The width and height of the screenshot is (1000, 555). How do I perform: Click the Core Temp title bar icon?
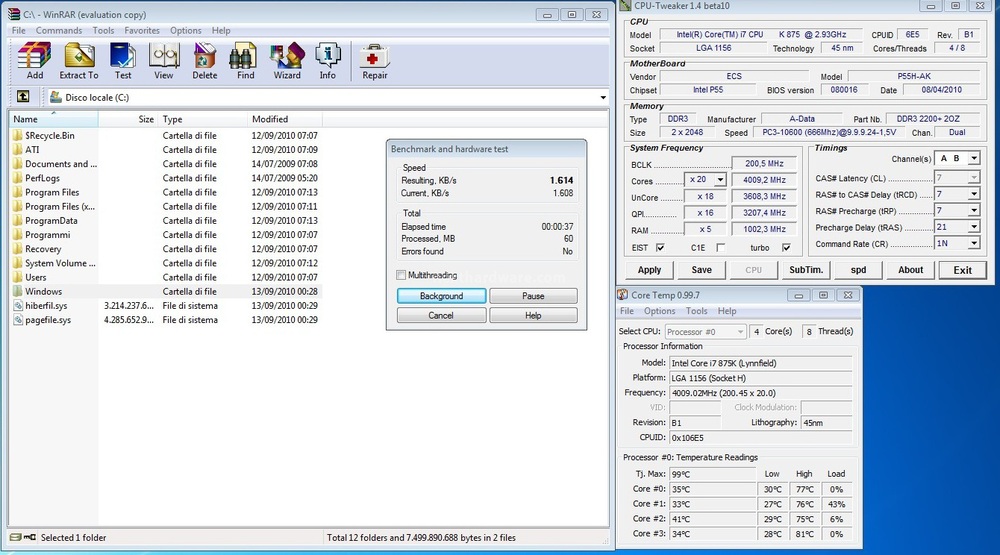tap(622, 295)
